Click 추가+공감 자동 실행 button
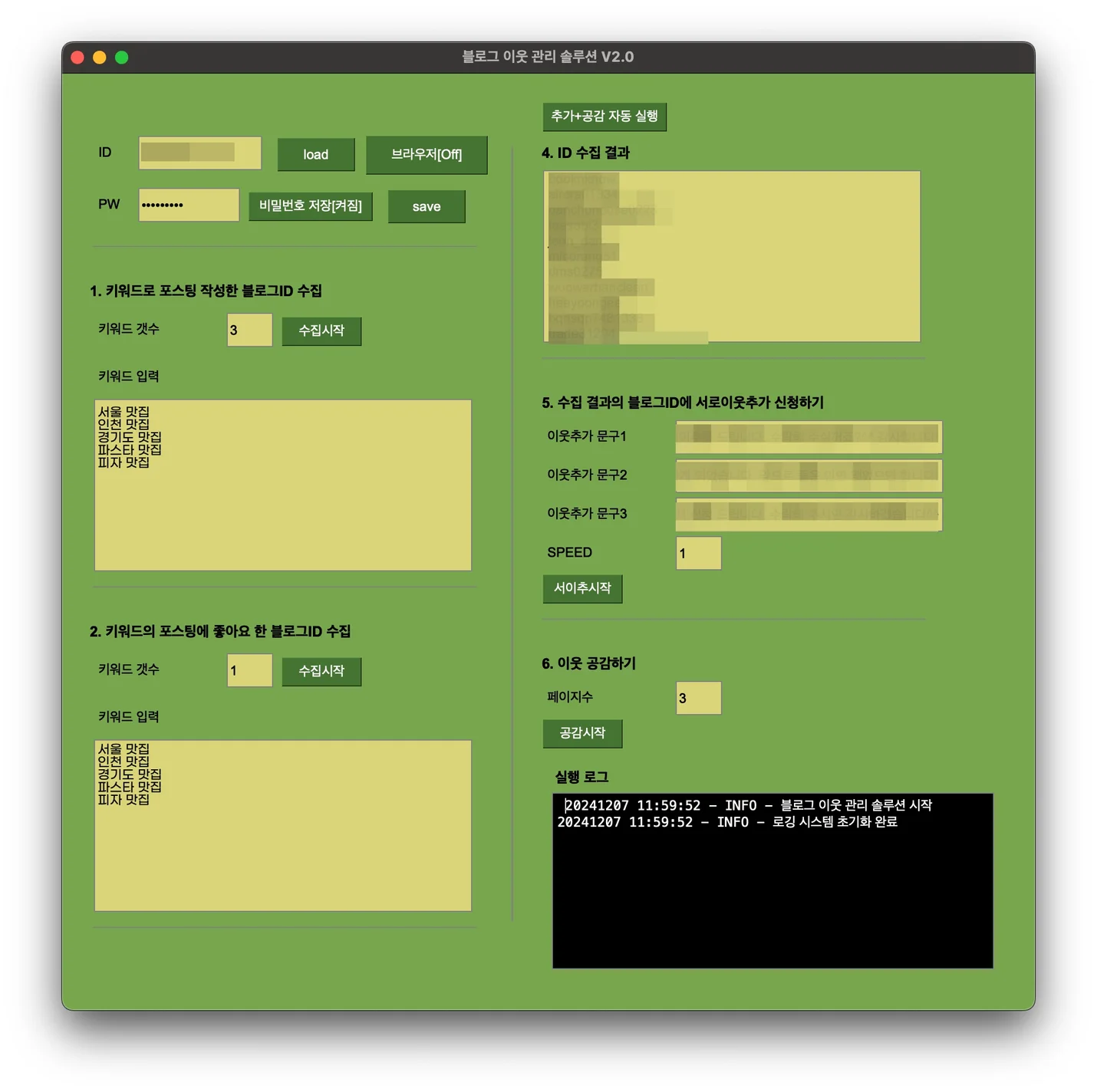Viewport: 1097px width, 1092px height. tap(605, 117)
